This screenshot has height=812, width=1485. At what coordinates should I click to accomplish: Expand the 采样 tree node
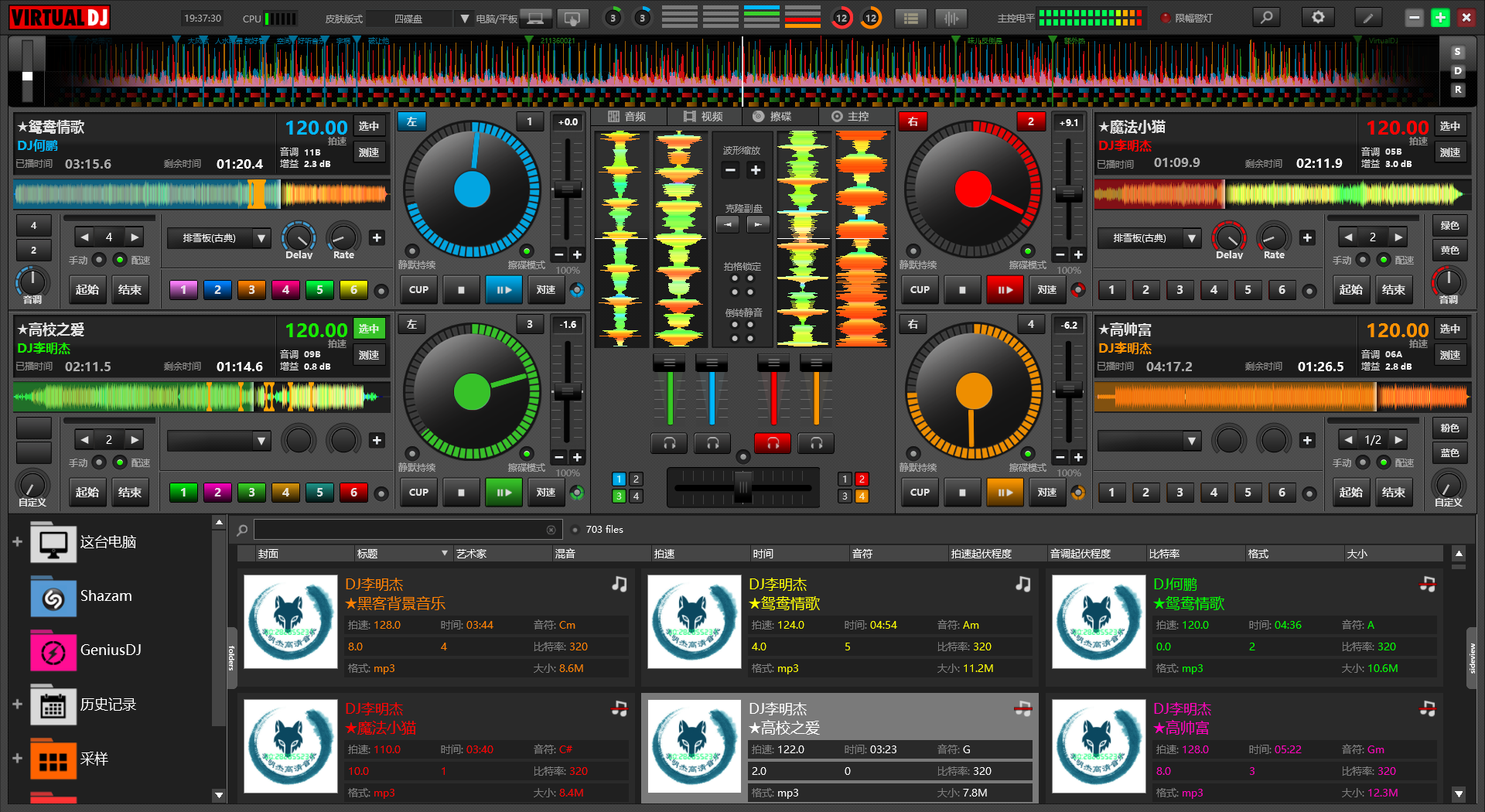point(17,759)
